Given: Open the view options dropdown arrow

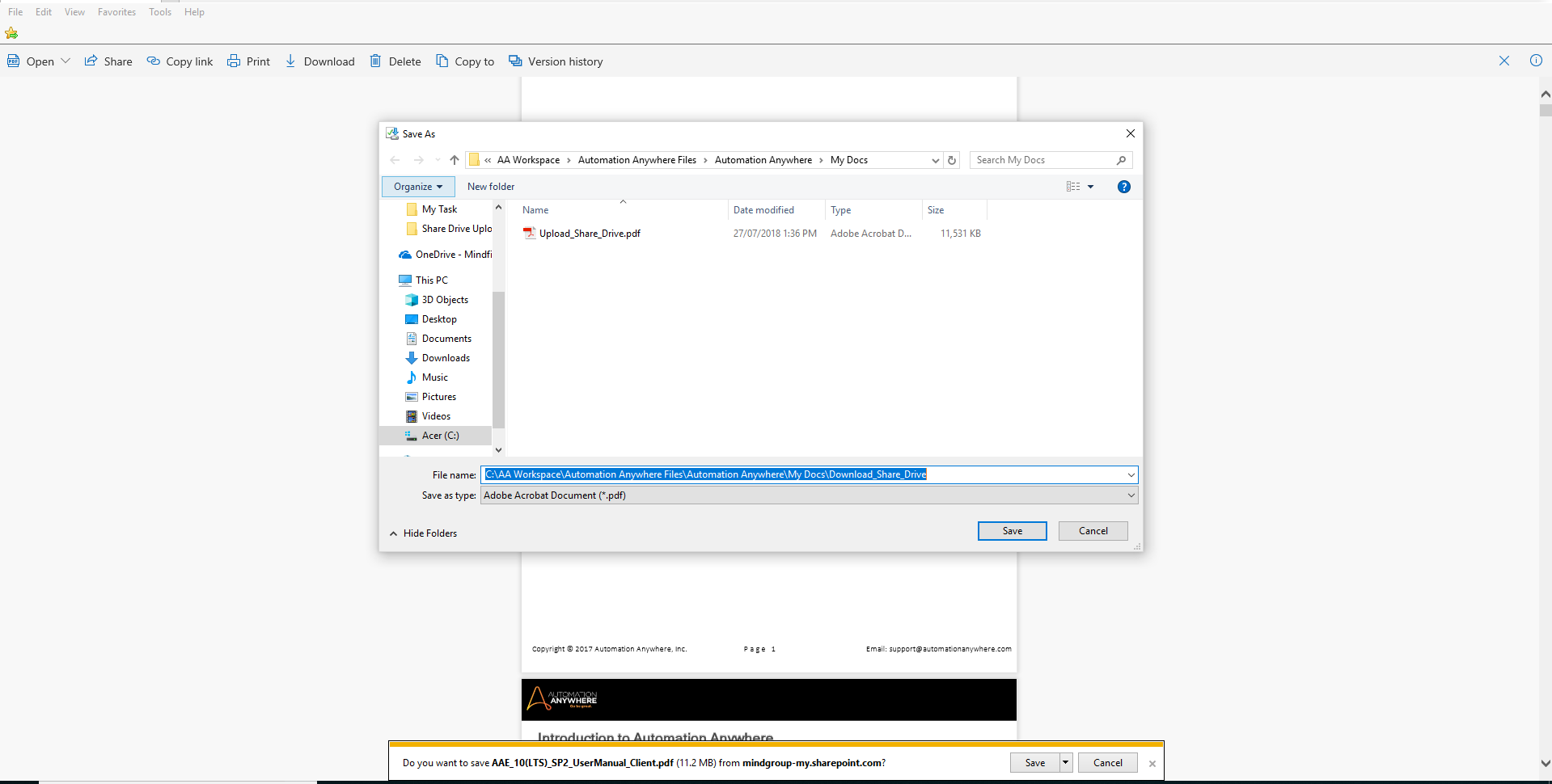Looking at the screenshot, I should [1090, 187].
